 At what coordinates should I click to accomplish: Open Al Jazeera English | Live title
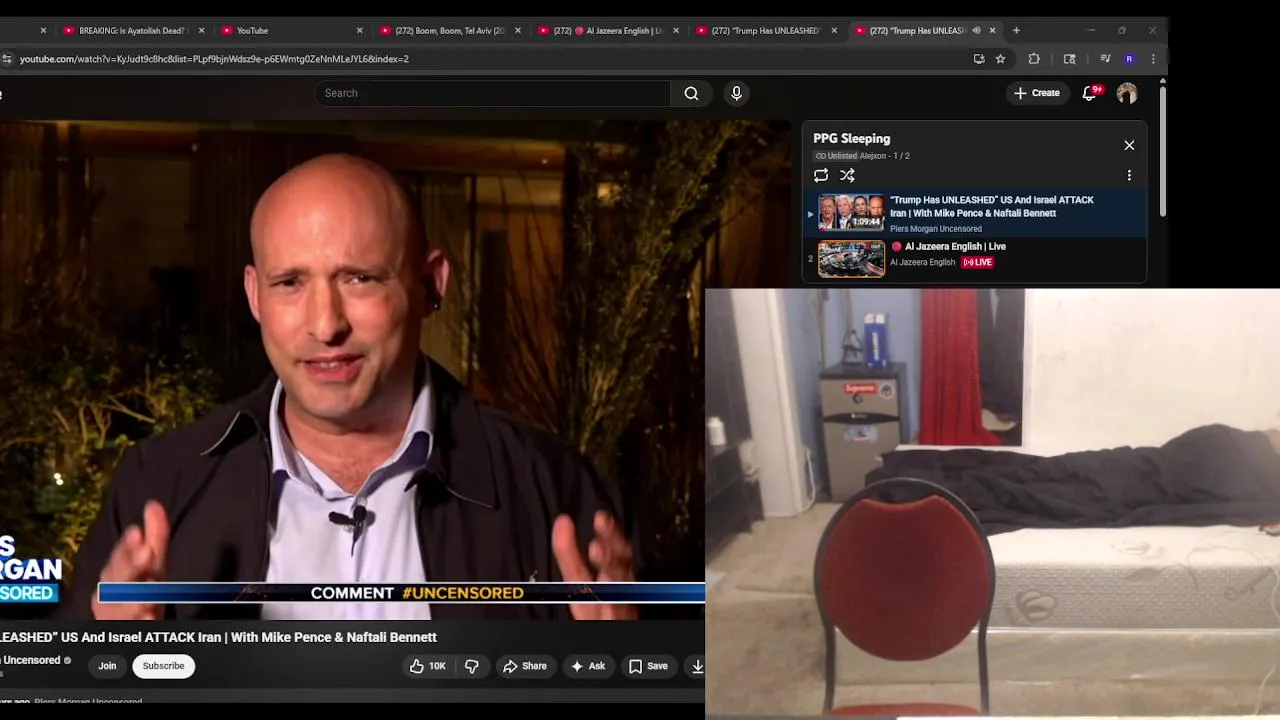click(x=955, y=247)
